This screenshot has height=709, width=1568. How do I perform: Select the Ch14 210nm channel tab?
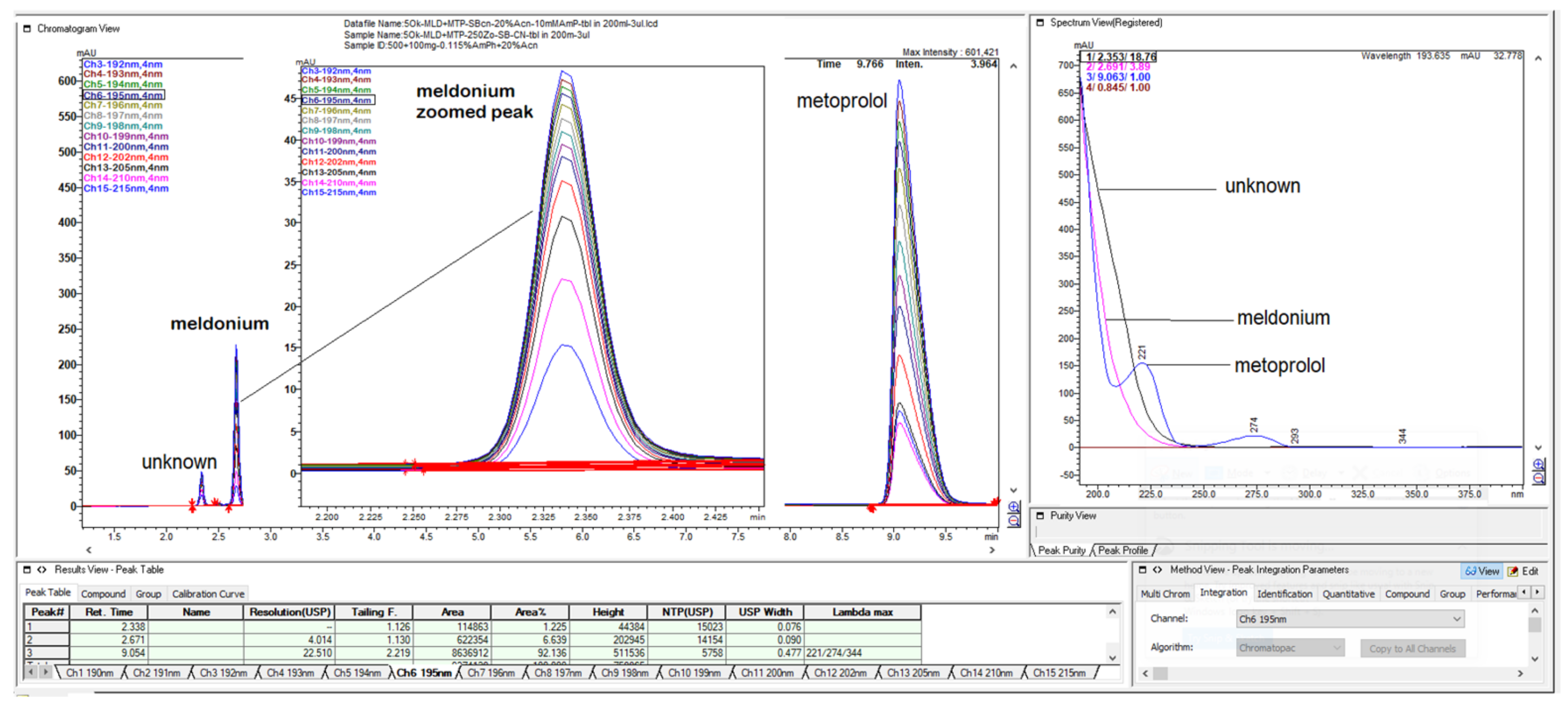tap(986, 673)
